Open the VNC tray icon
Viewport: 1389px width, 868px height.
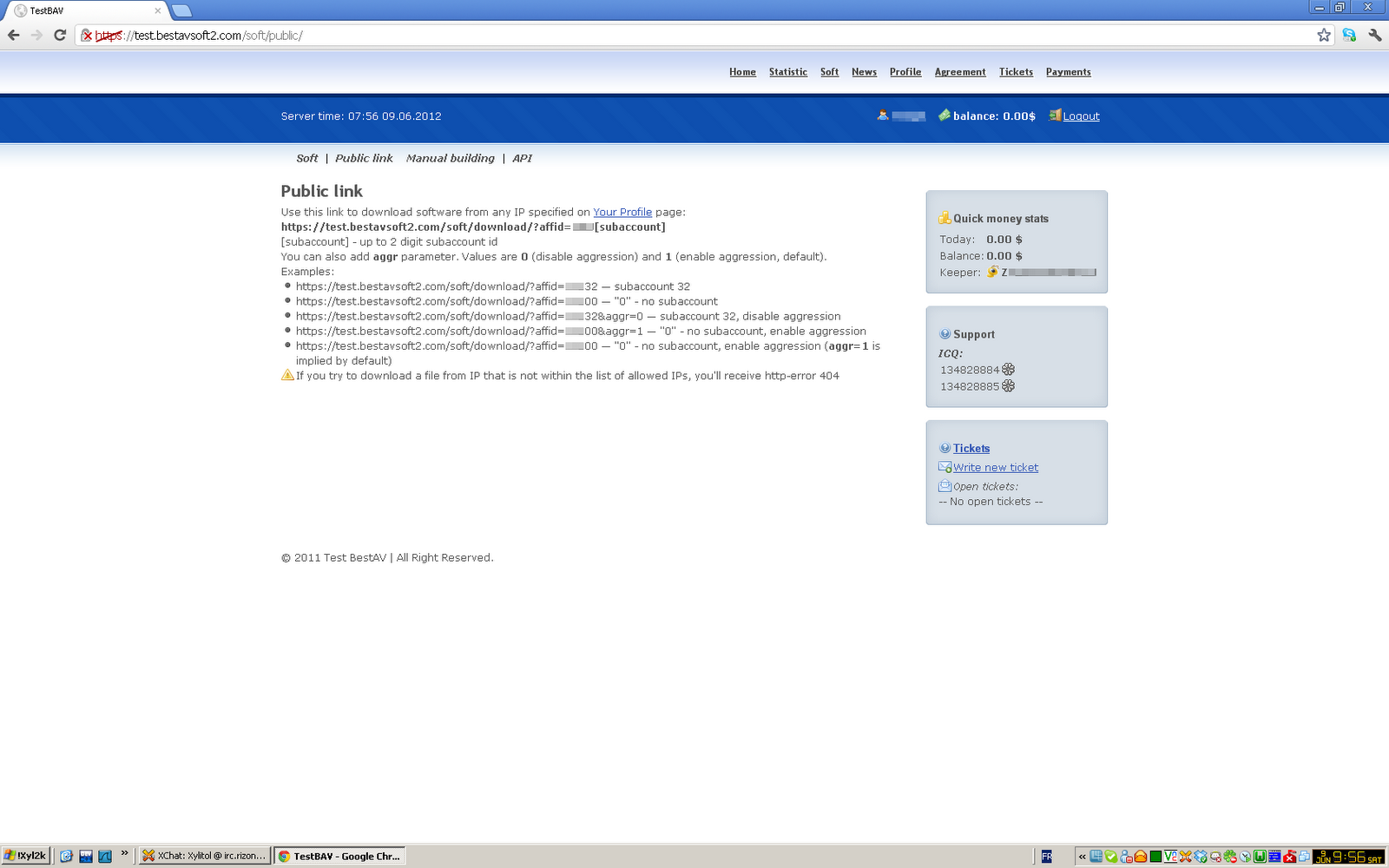click(x=1170, y=857)
